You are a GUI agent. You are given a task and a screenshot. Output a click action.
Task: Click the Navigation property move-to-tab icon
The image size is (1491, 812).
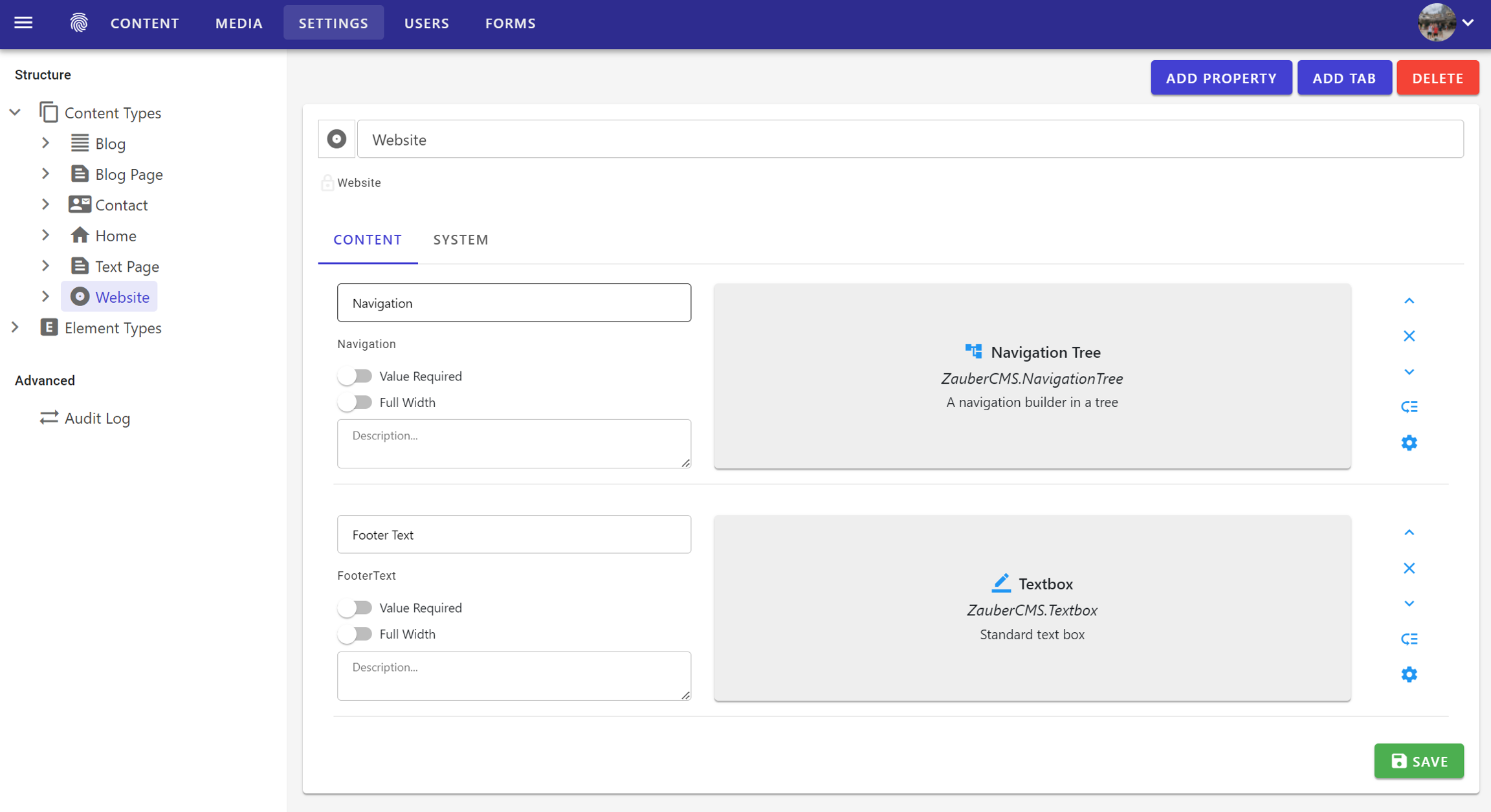1409,407
